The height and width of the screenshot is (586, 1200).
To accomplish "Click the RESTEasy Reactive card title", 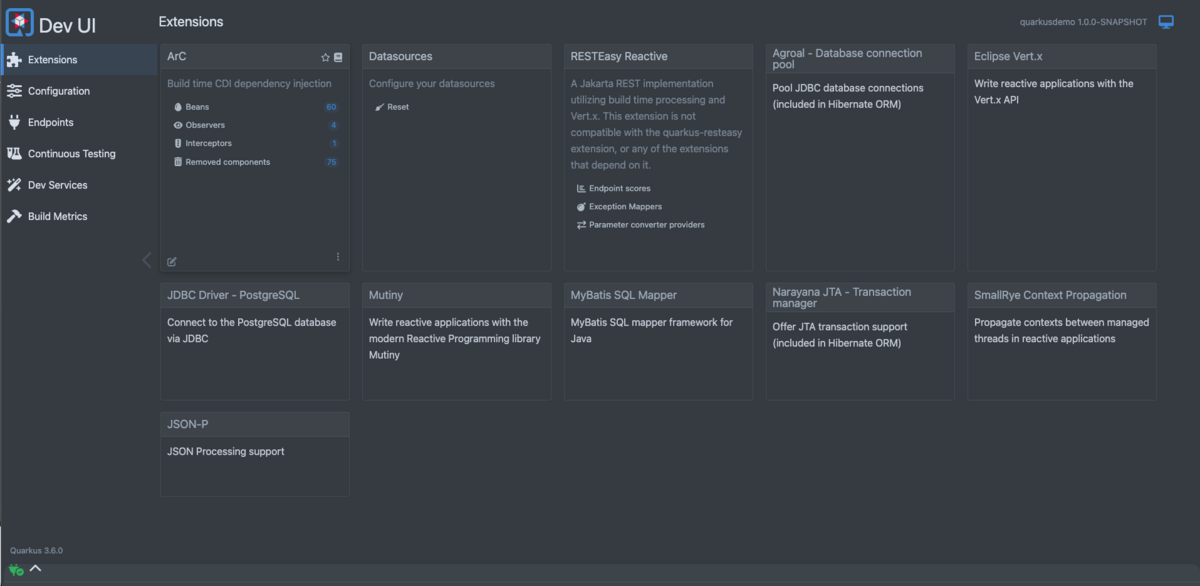I will click(619, 57).
